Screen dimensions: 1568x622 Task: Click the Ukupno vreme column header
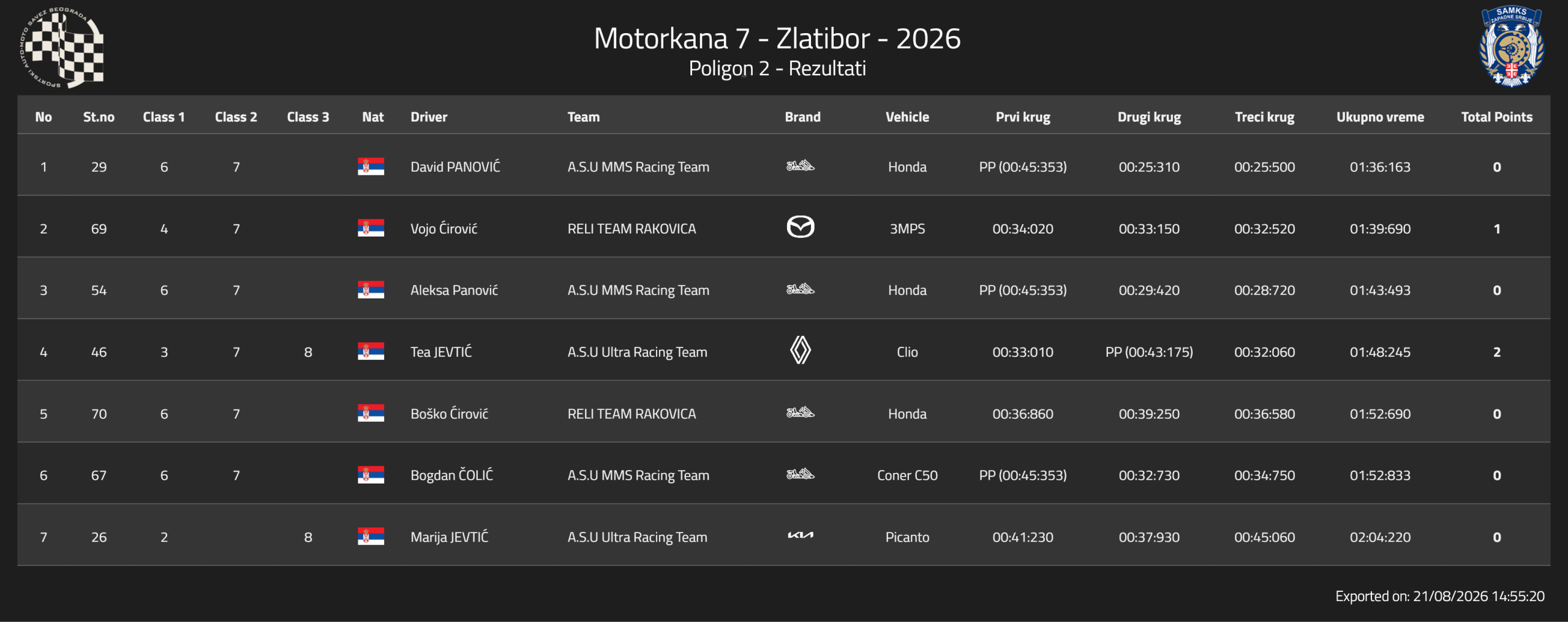tap(1380, 117)
